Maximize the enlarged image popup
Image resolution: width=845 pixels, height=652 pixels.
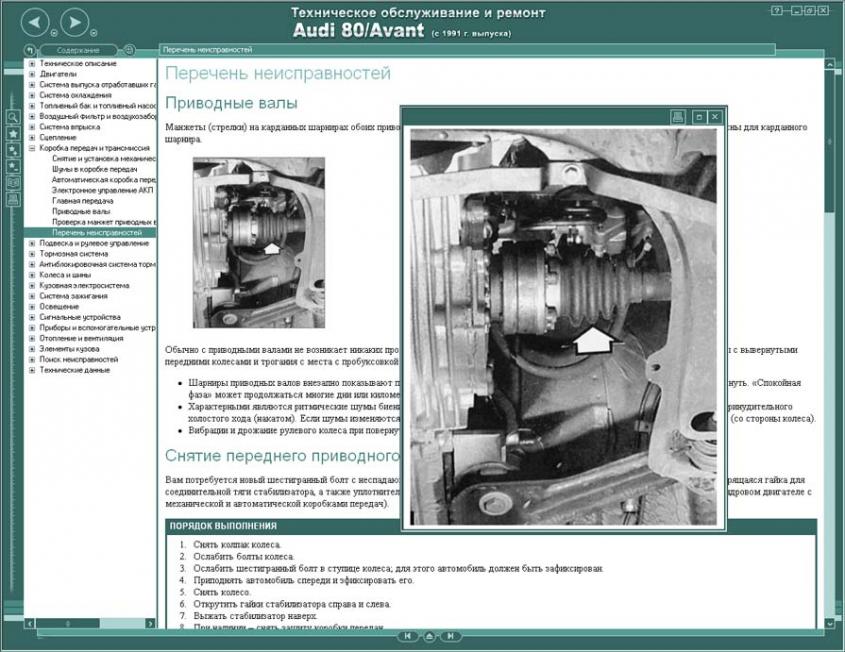(x=699, y=116)
